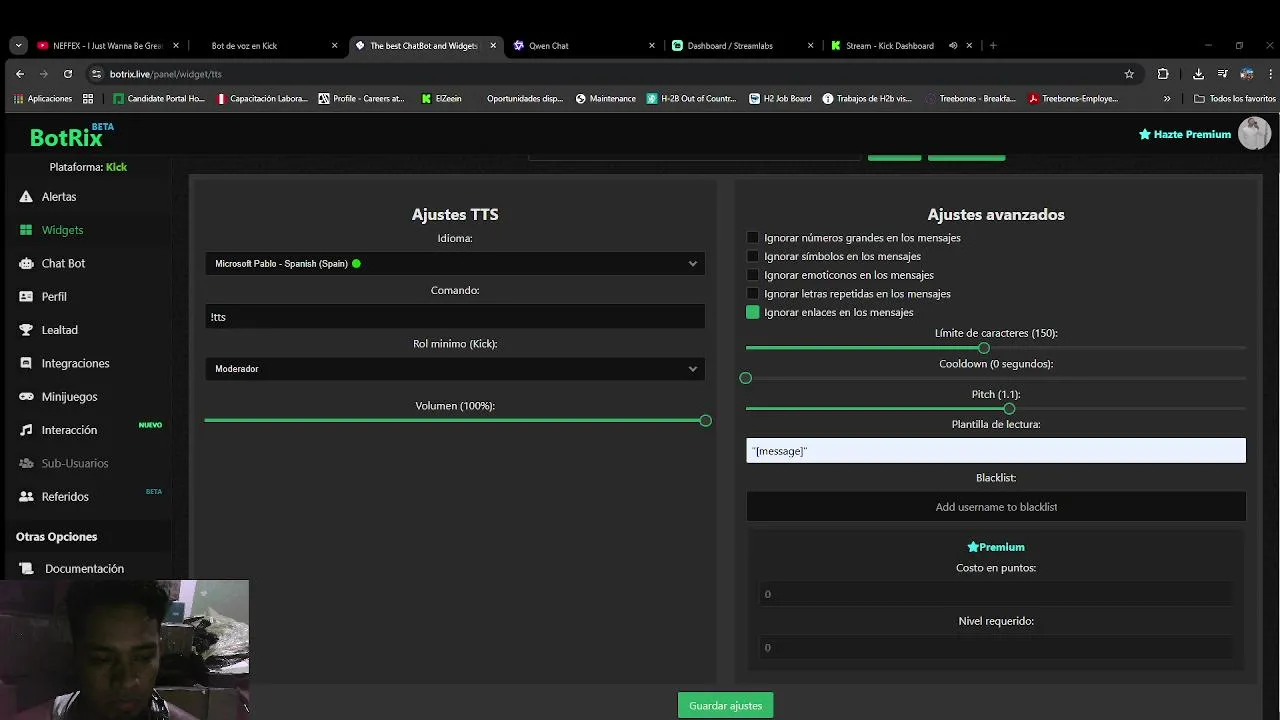This screenshot has width=1280, height=720.
Task: Click the Documentación book icon
Action: pos(26,569)
